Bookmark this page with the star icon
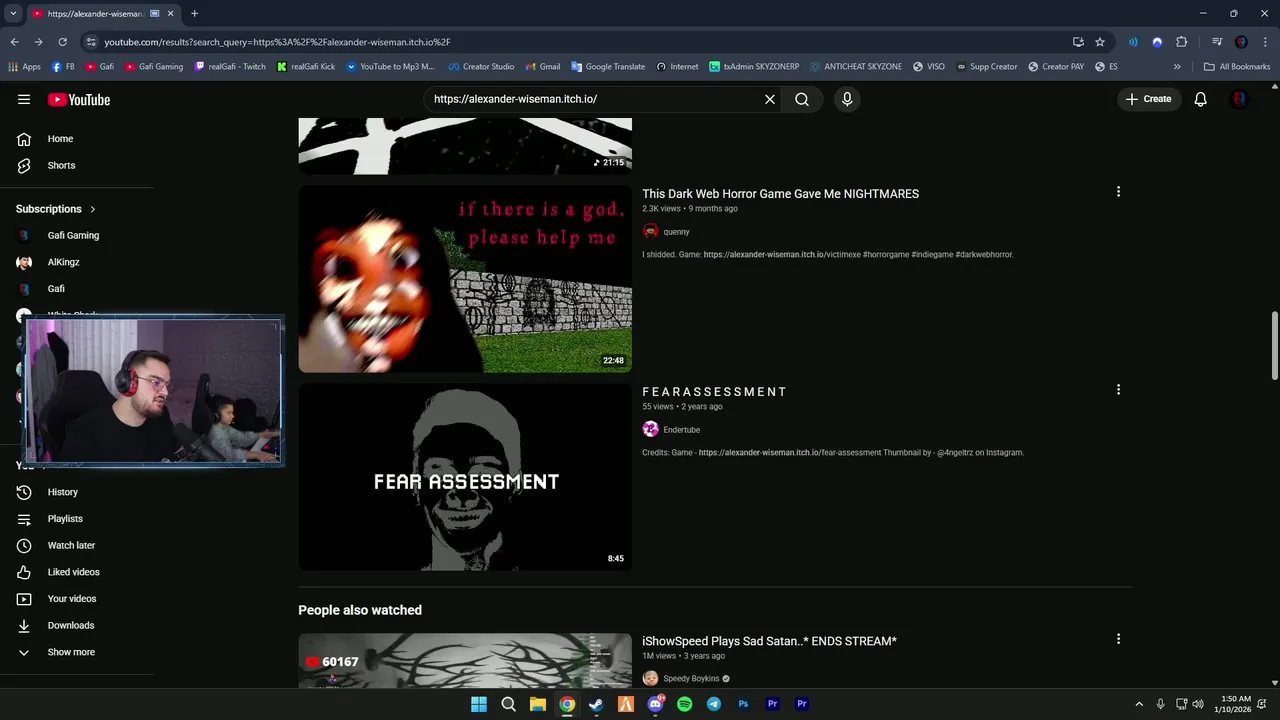Screen dimensions: 1280x720 coord(1100,42)
